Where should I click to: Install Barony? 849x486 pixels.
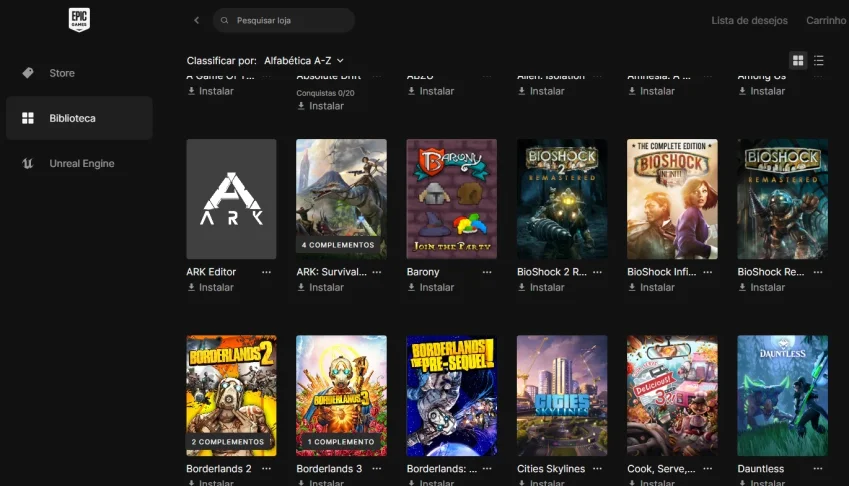pos(431,287)
